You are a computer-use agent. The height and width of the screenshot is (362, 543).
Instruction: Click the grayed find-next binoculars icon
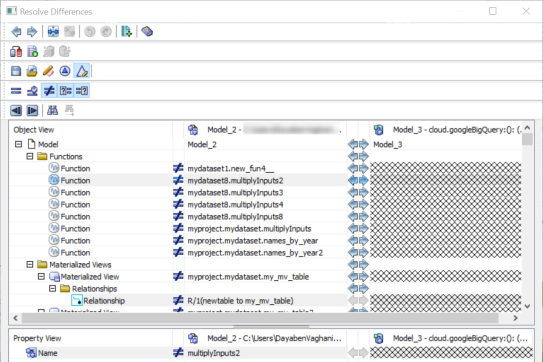coord(69,111)
